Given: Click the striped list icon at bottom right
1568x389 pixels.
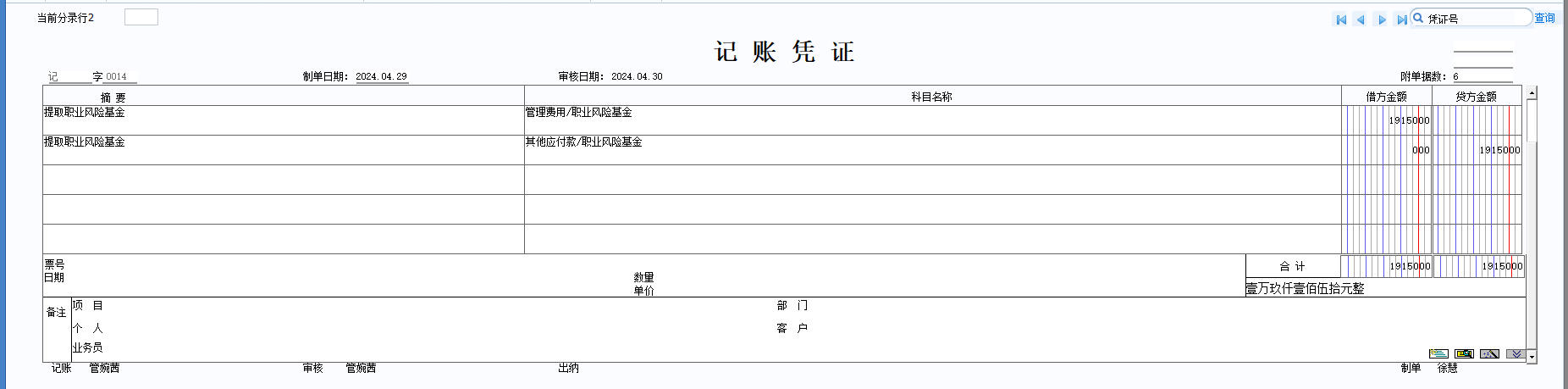Looking at the screenshot, I should click(x=1438, y=353).
